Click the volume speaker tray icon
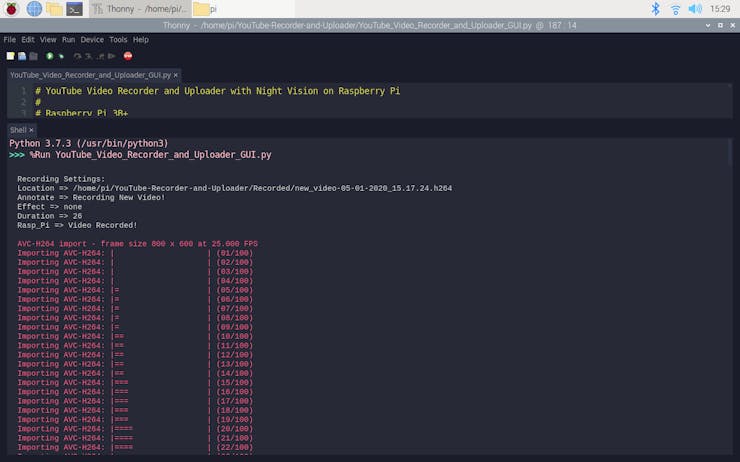Viewport: 740px width, 462px height. (695, 8)
